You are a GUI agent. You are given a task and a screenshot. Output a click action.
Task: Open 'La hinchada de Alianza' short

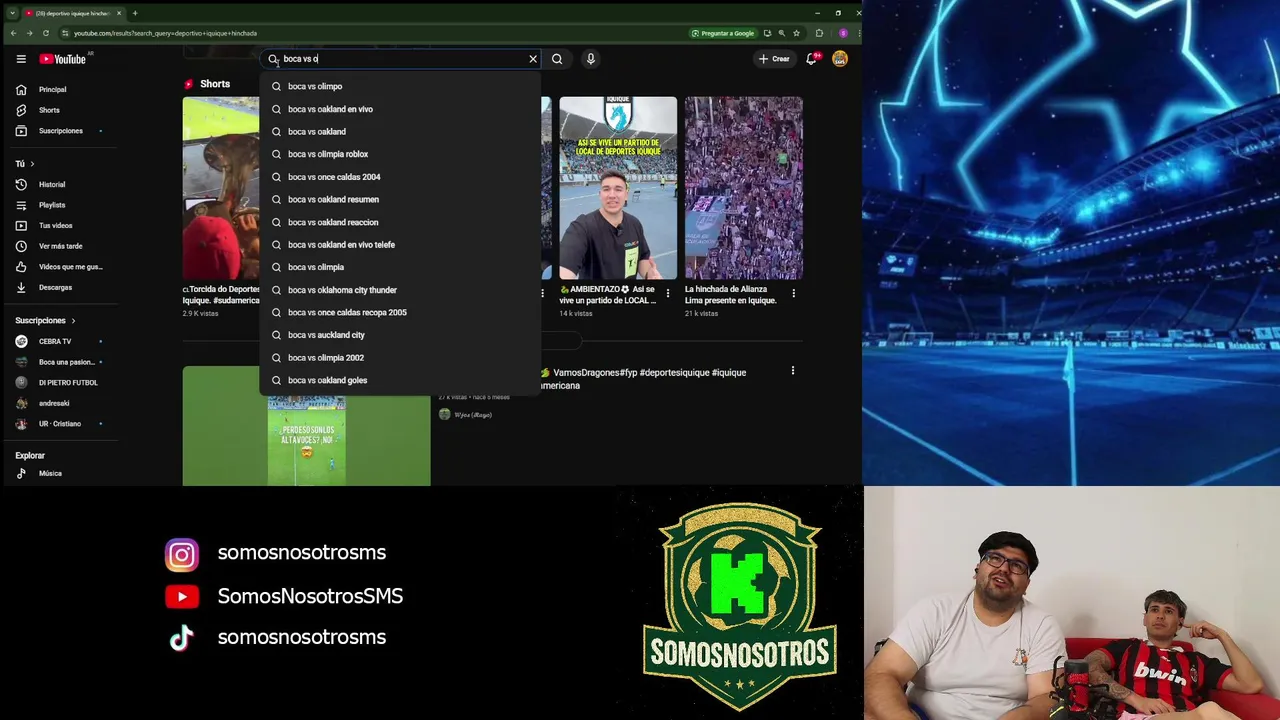click(743, 188)
